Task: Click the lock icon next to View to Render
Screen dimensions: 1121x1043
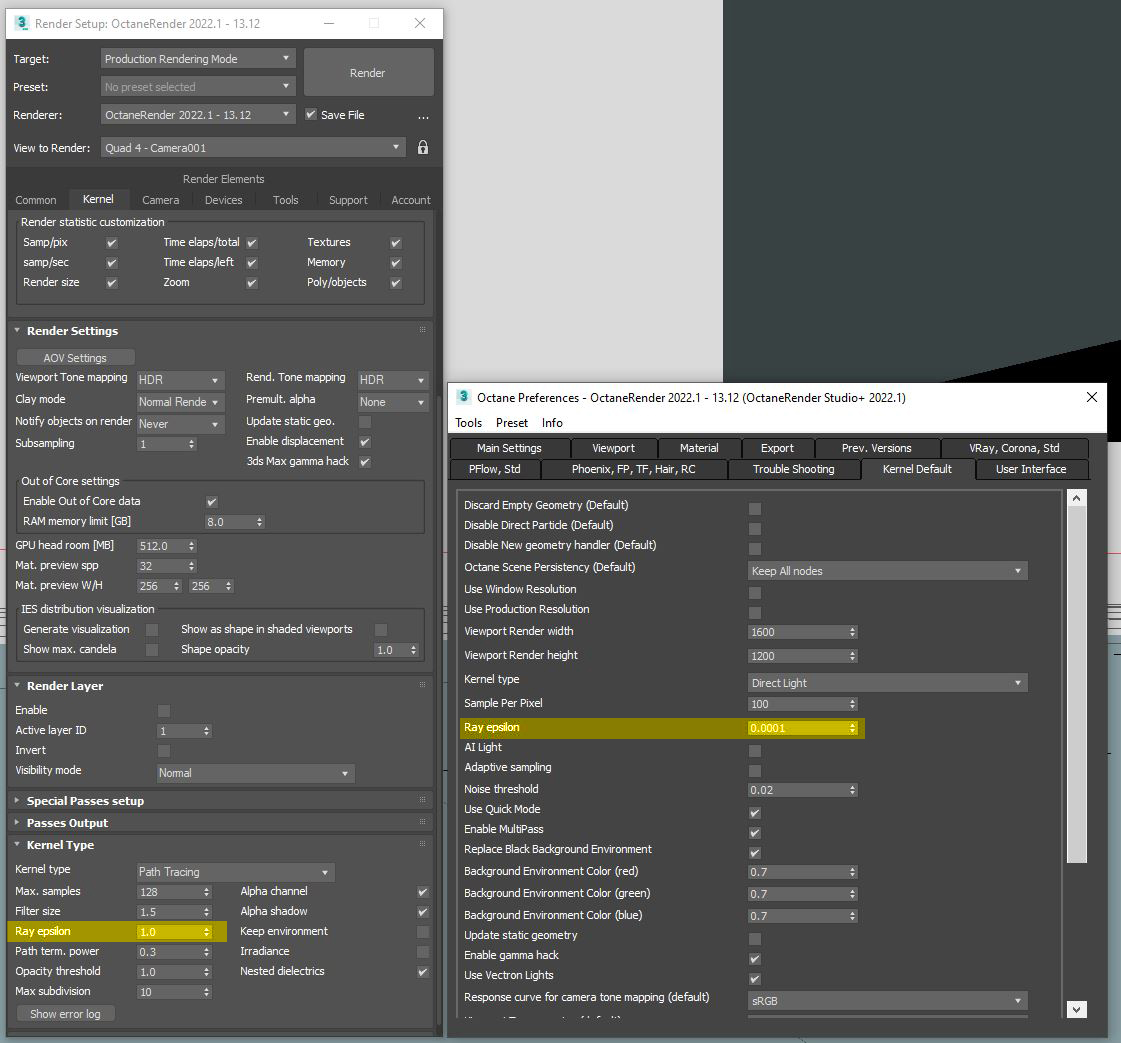Action: pyautogui.click(x=423, y=147)
